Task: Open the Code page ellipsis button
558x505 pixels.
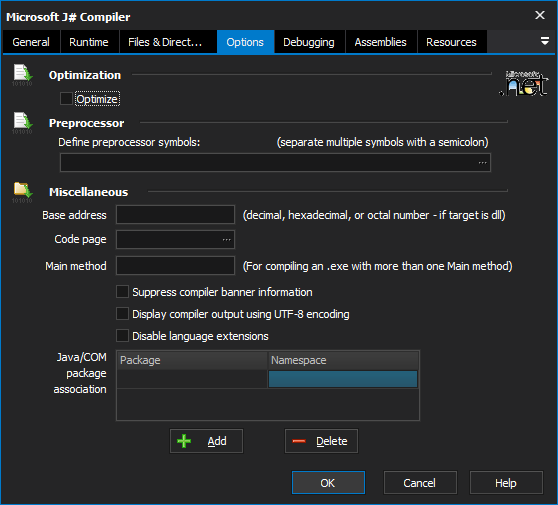Action: [227, 240]
